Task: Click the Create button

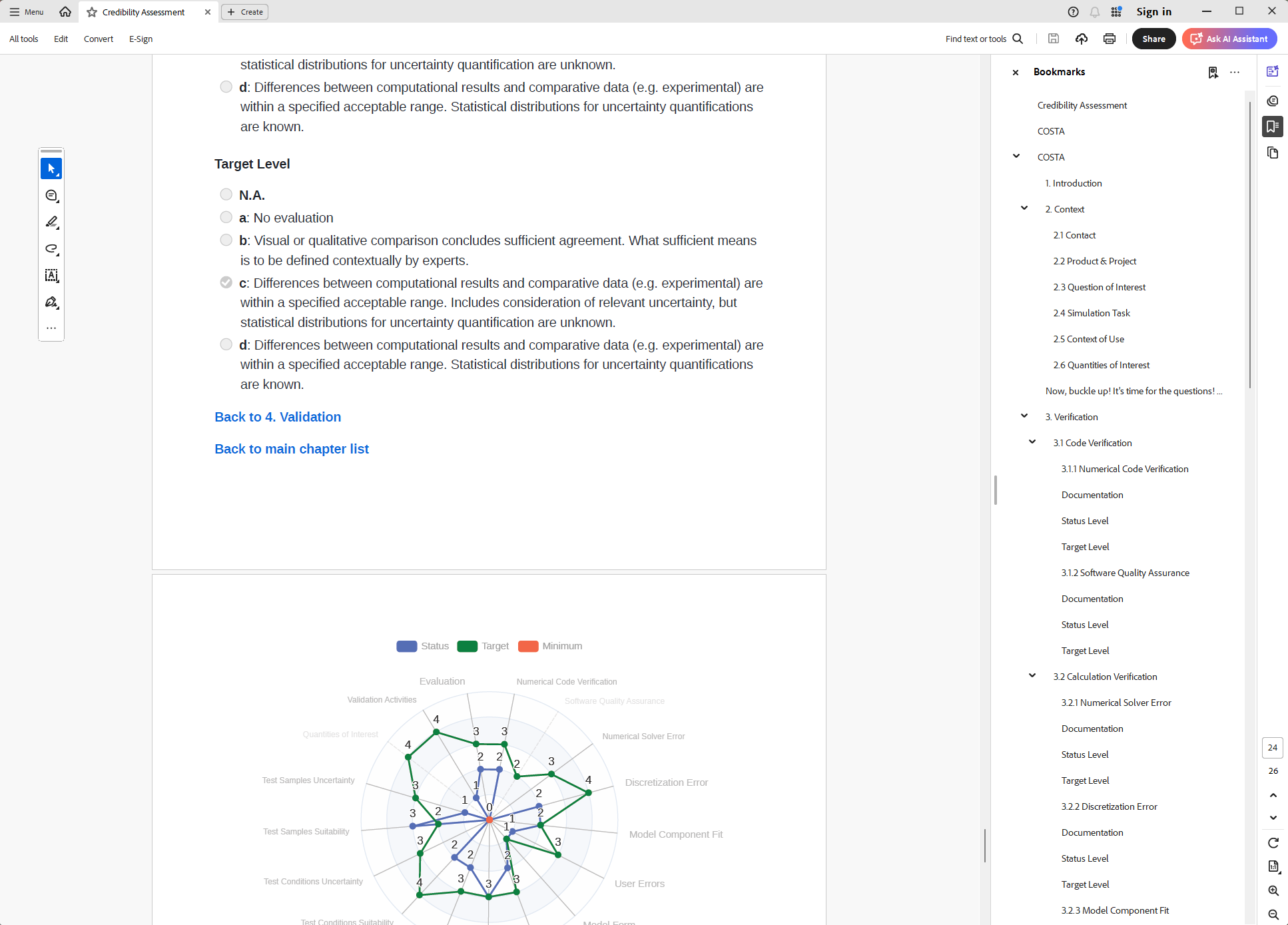Action: coord(244,12)
